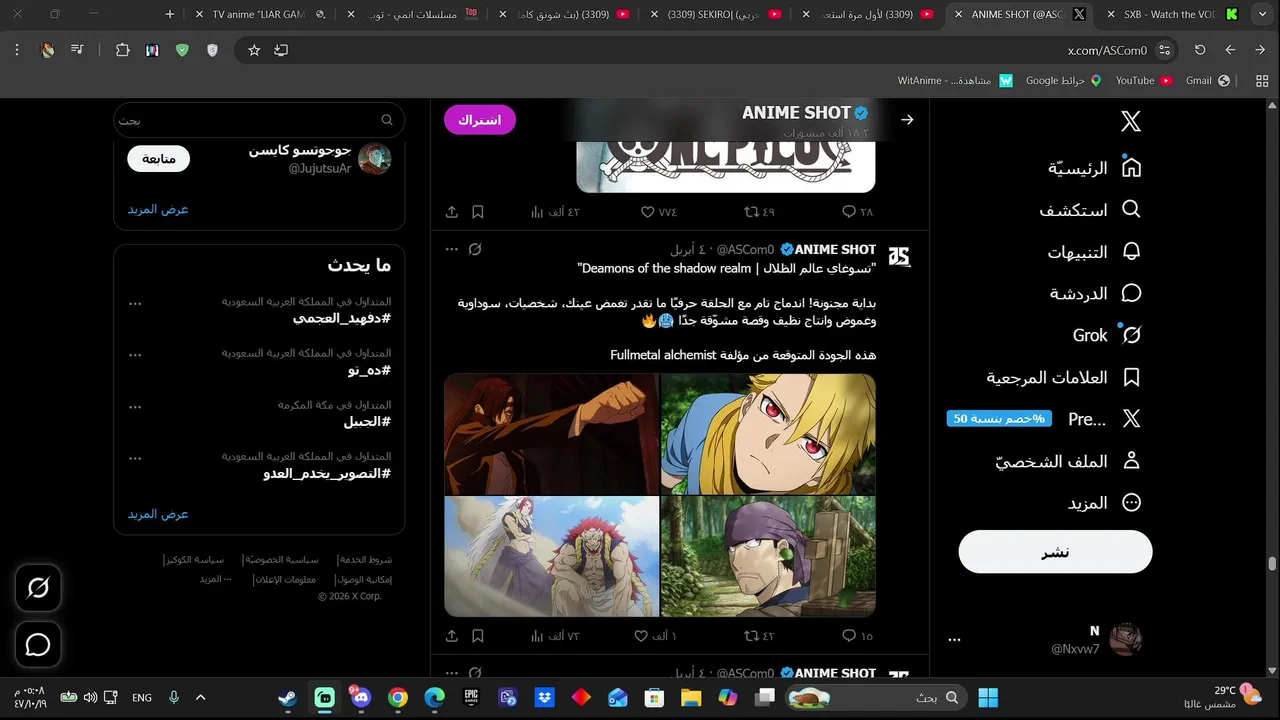Open floating chat messages button
The height and width of the screenshot is (720, 1280).
[38, 645]
